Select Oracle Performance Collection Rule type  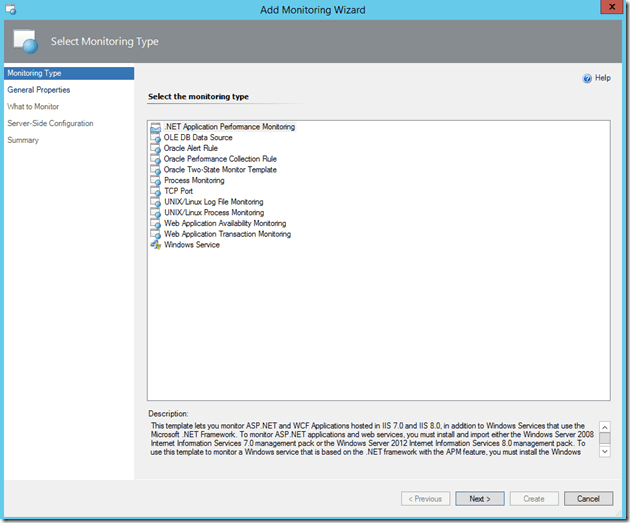[x=220, y=159]
